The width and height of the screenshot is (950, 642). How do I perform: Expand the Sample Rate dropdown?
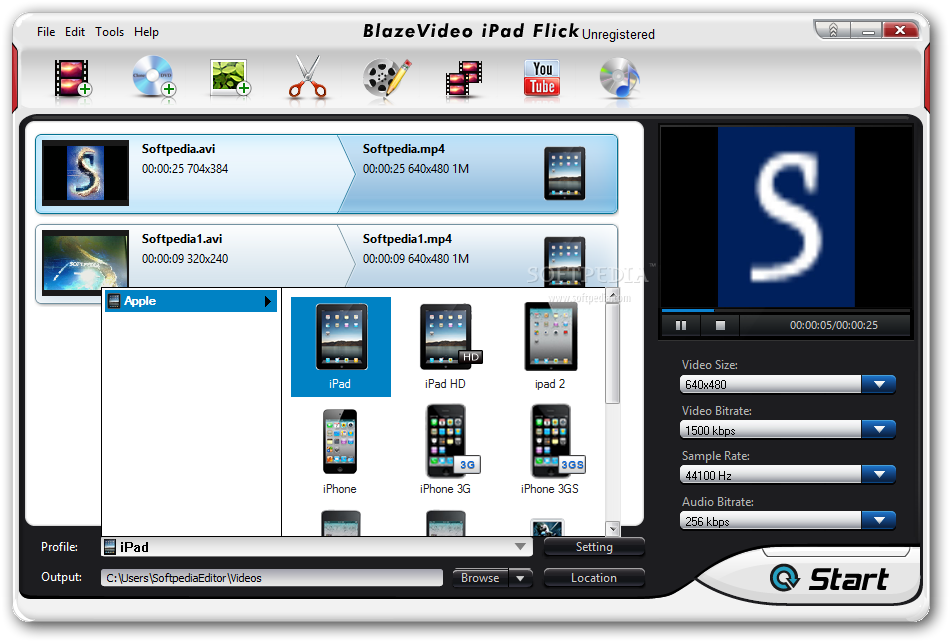(x=879, y=474)
